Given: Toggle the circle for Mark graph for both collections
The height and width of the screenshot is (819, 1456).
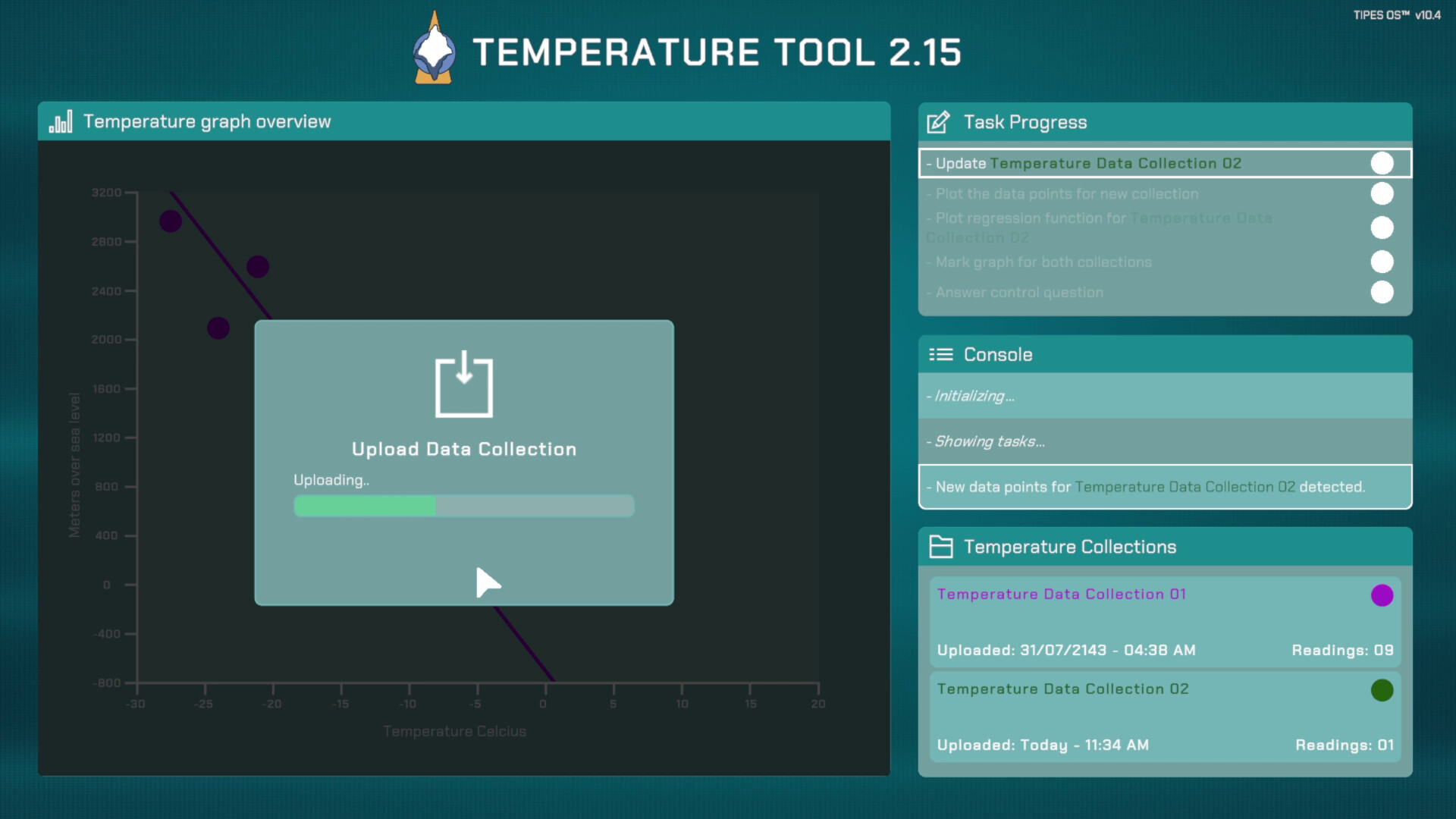Looking at the screenshot, I should [1383, 261].
